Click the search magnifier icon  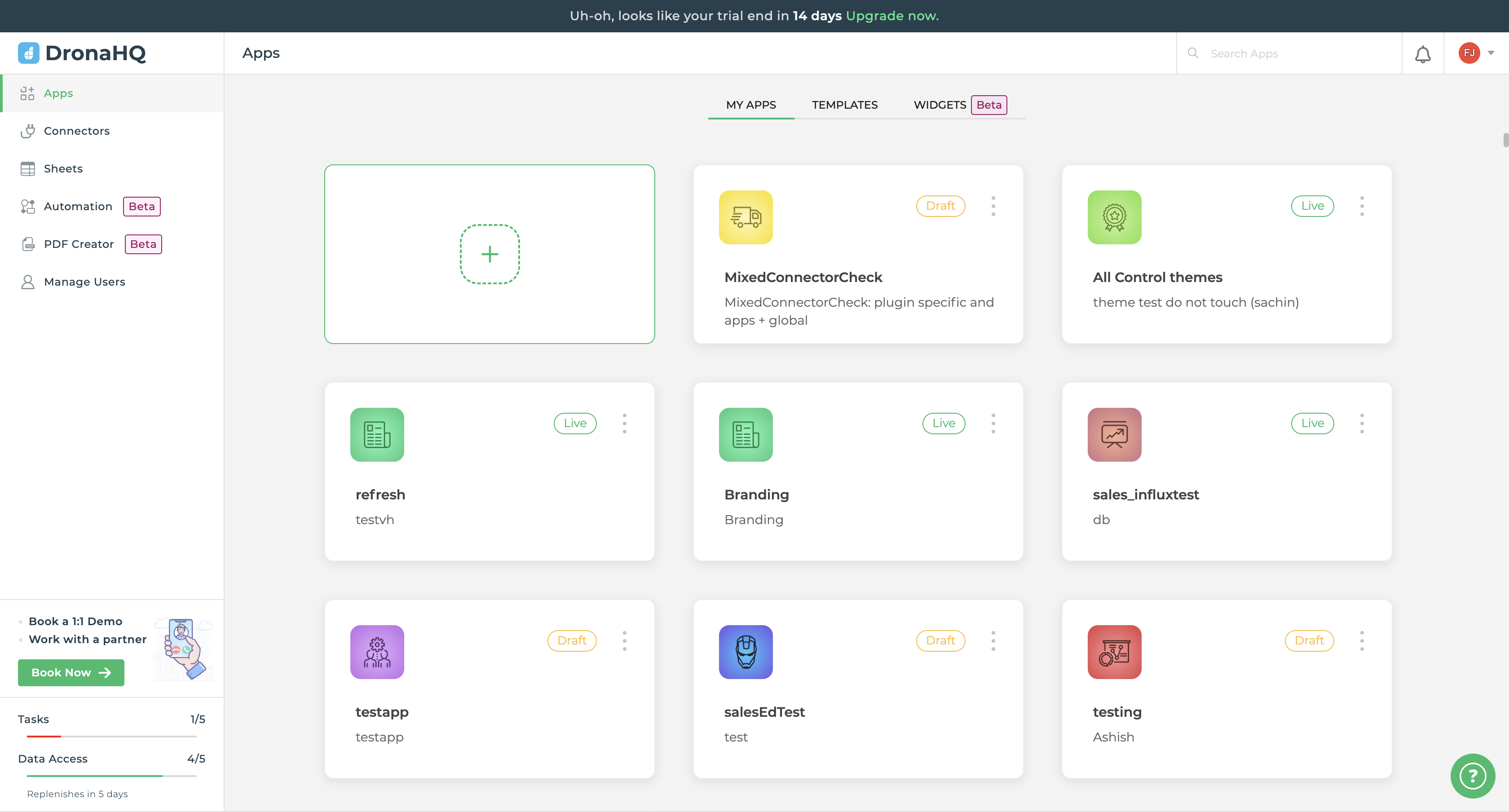coord(1193,53)
